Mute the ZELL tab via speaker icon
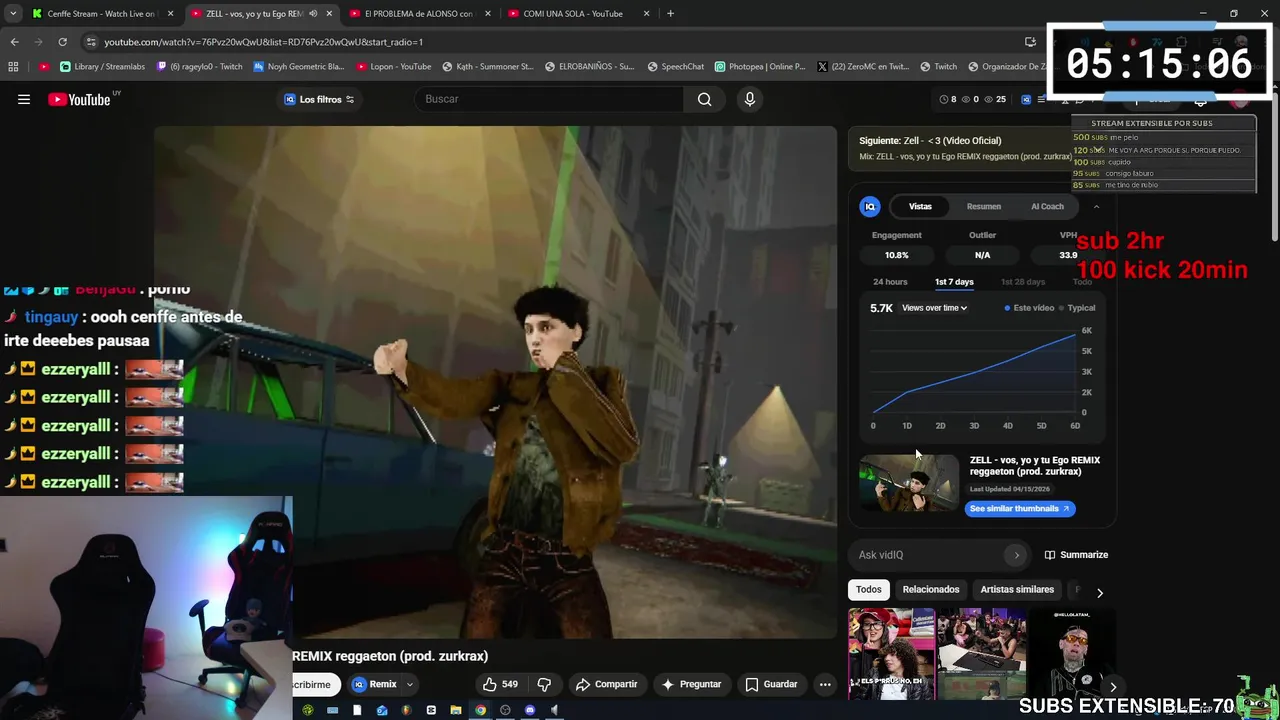This screenshot has height=720, width=1280. pos(313,14)
